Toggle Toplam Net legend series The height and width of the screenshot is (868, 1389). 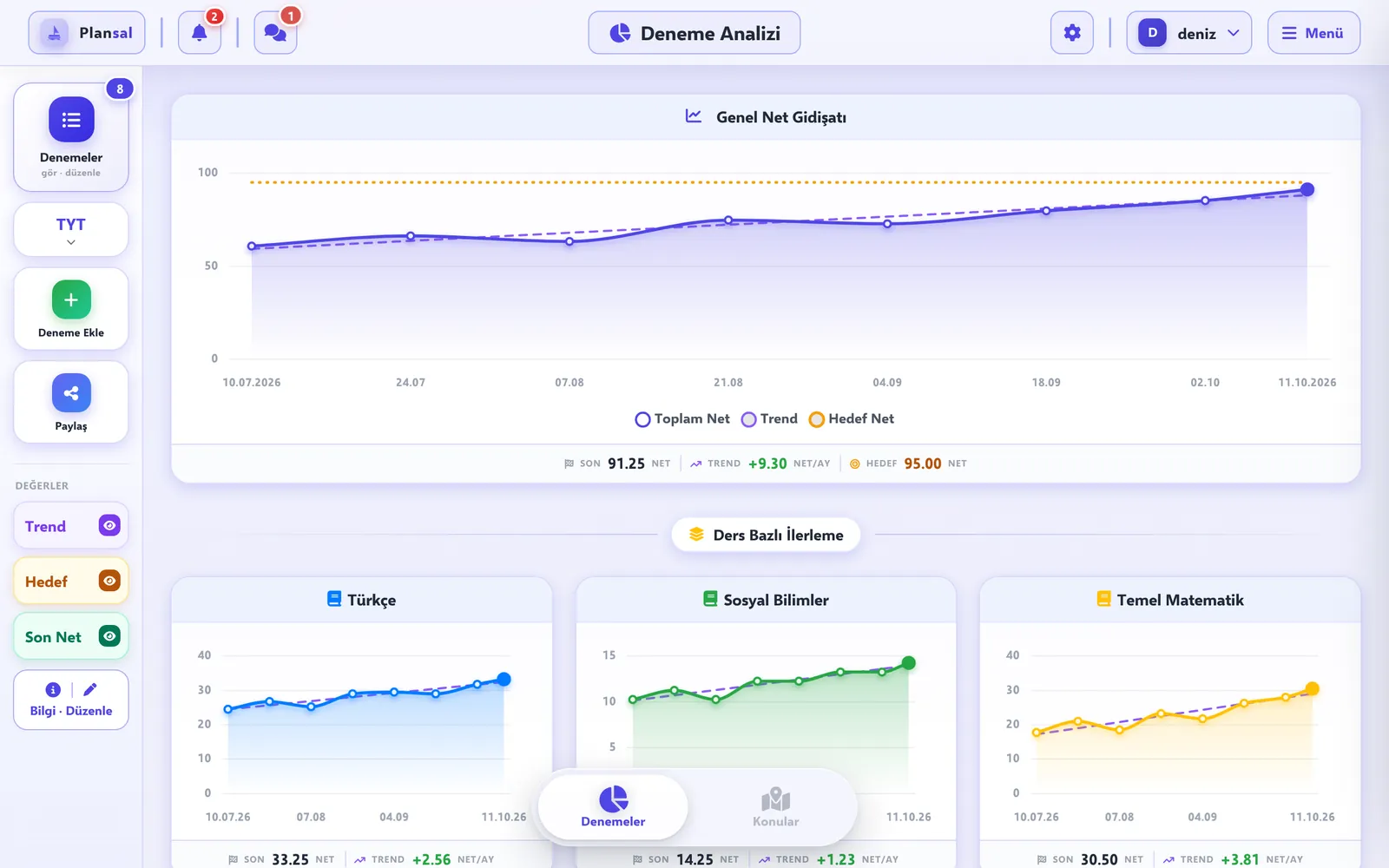pos(682,419)
